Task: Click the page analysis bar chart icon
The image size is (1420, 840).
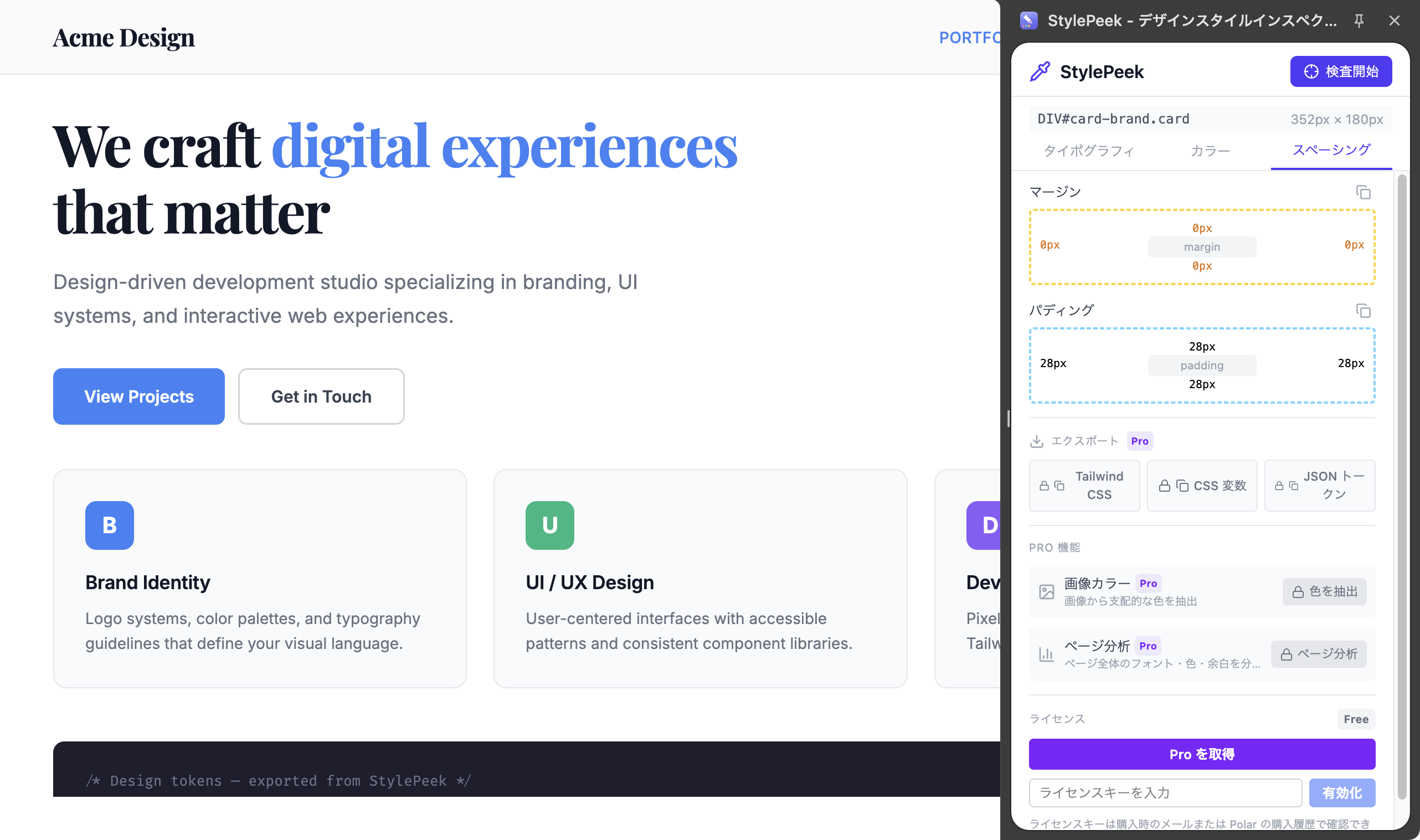Action: (x=1047, y=655)
